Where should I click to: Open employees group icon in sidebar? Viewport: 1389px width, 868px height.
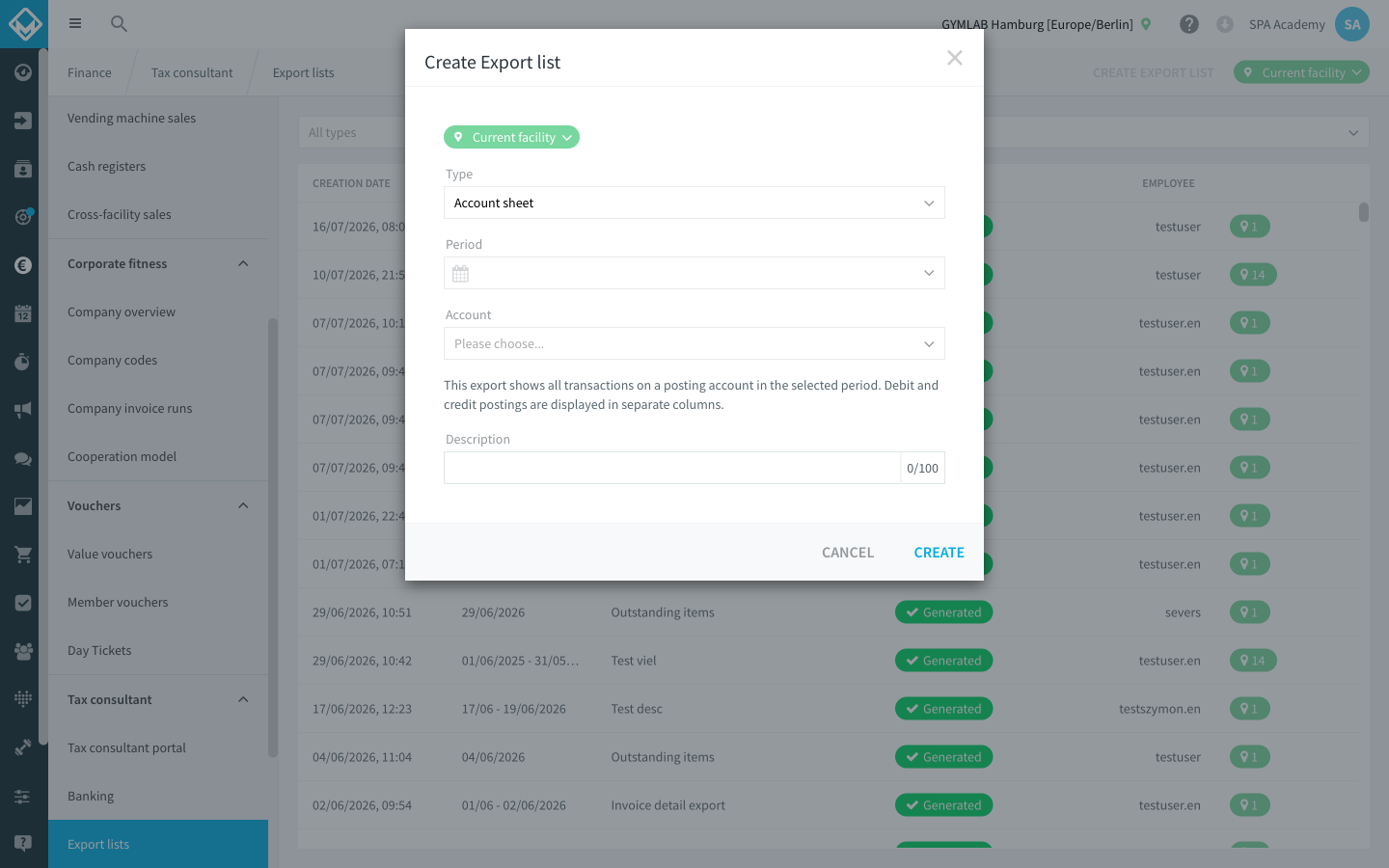pyautogui.click(x=23, y=651)
